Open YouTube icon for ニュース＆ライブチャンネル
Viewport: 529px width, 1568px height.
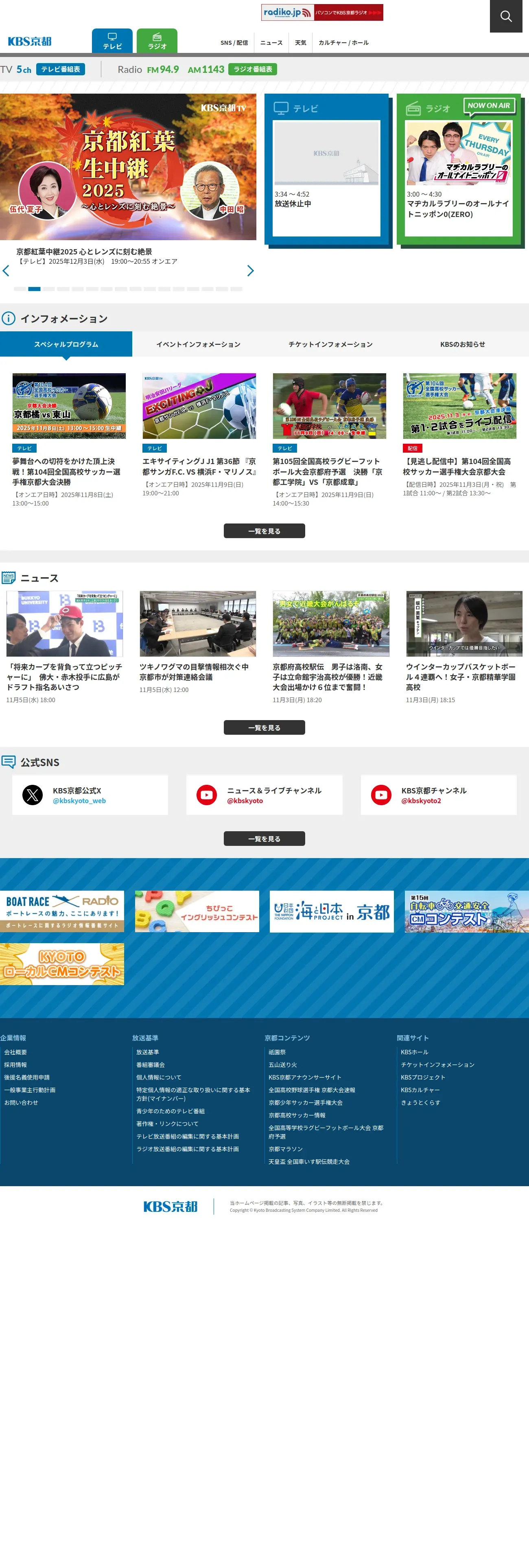(207, 795)
